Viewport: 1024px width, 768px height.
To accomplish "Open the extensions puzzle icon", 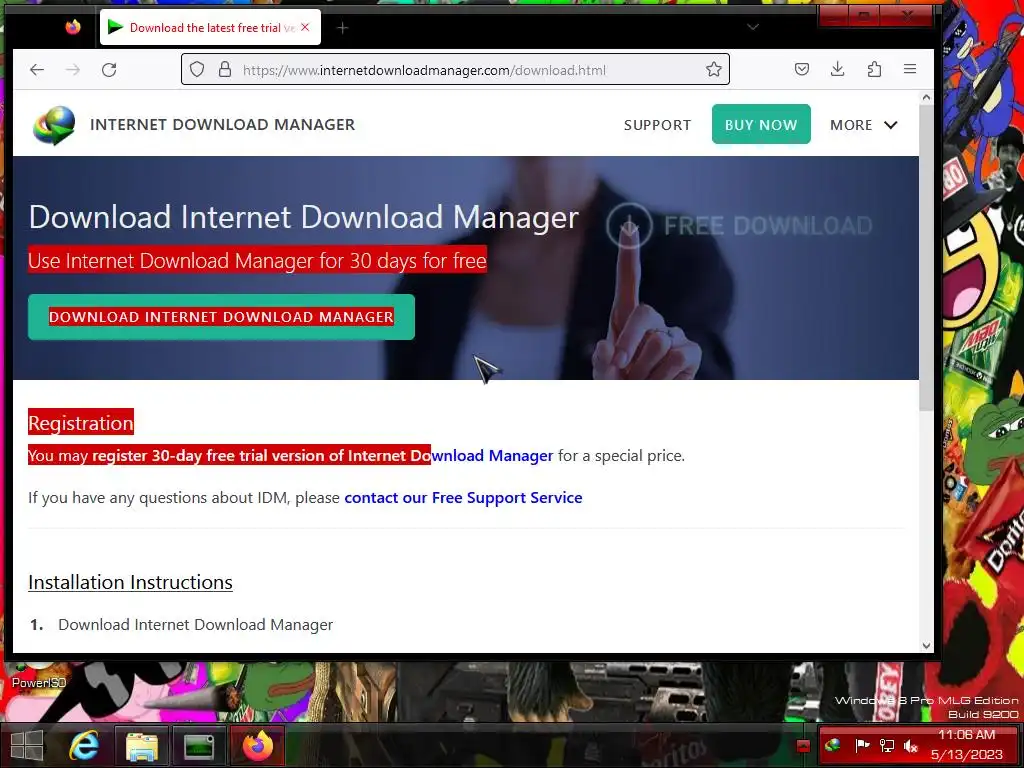I will click(874, 69).
